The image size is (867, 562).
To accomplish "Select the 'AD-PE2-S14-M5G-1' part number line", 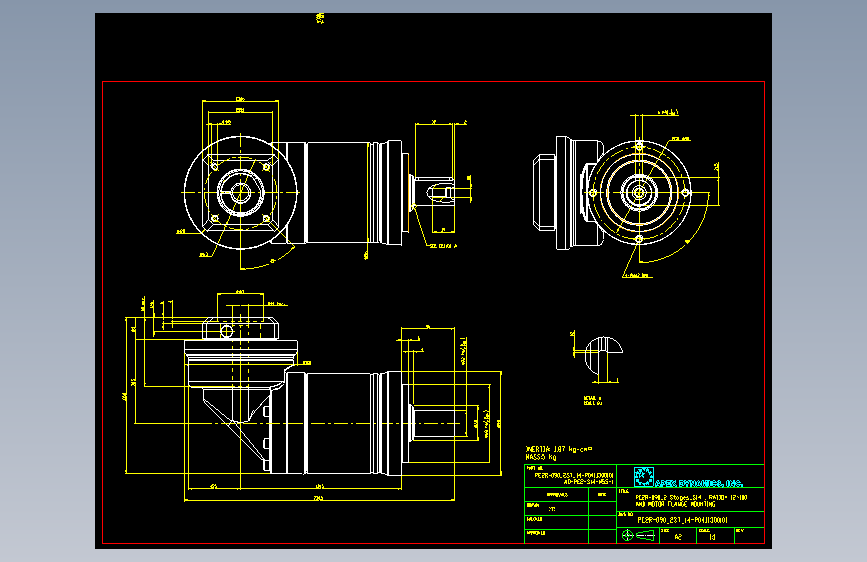I will coord(588,482).
